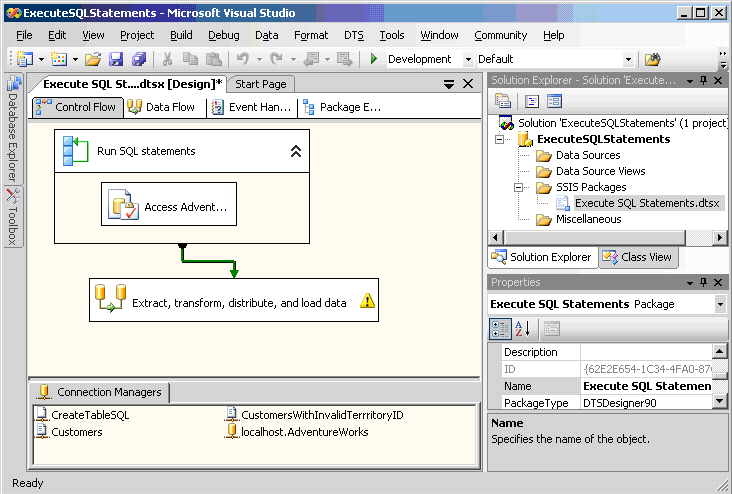Click the Redo arrow icon
732x494 pixels.
(276, 59)
